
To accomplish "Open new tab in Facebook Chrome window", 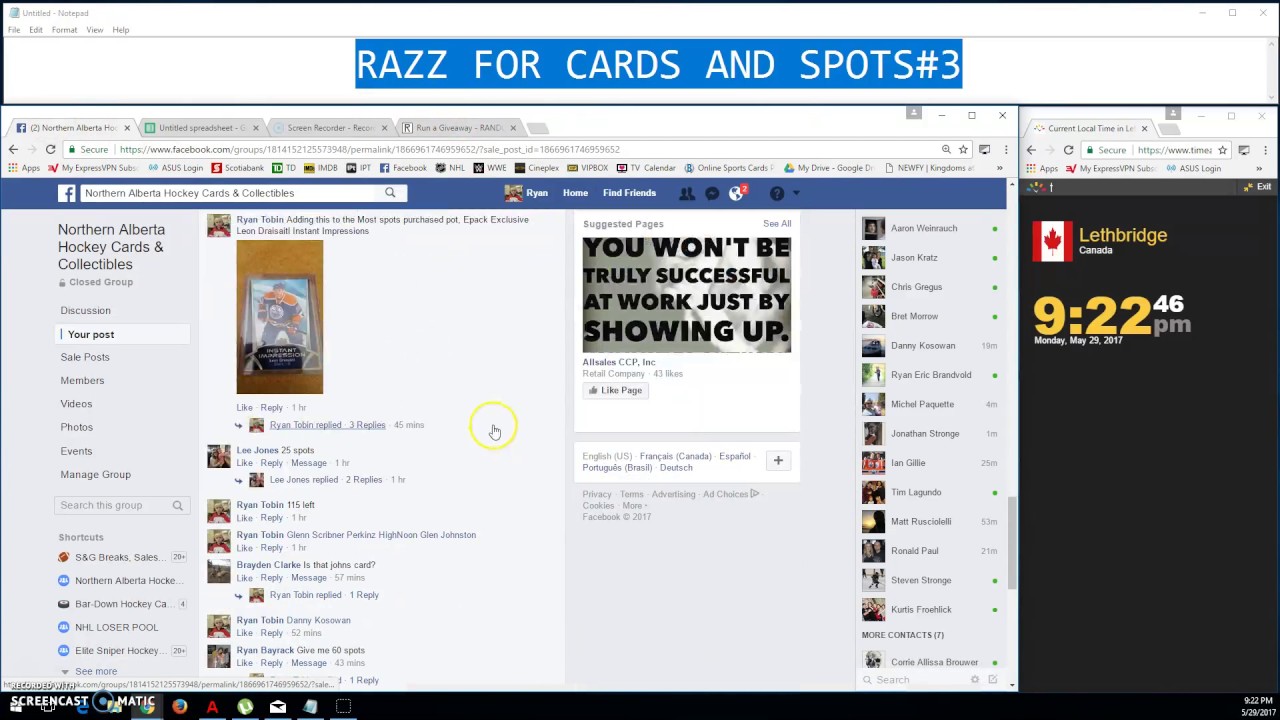I will click(537, 128).
